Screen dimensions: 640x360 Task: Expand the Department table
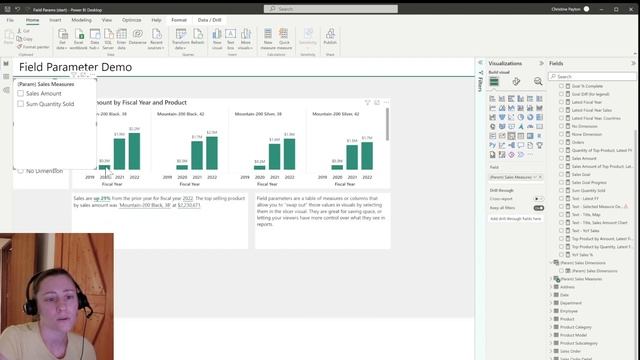click(x=551, y=303)
